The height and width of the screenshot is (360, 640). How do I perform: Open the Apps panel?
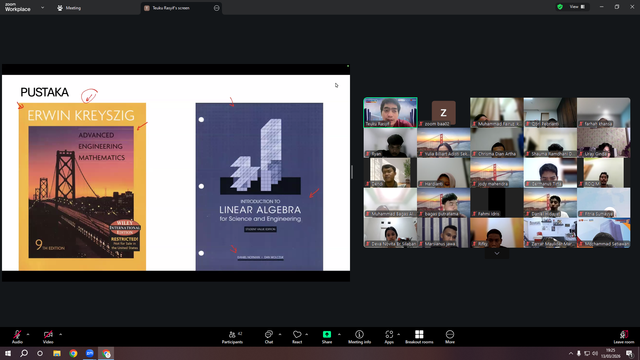[x=389, y=337]
